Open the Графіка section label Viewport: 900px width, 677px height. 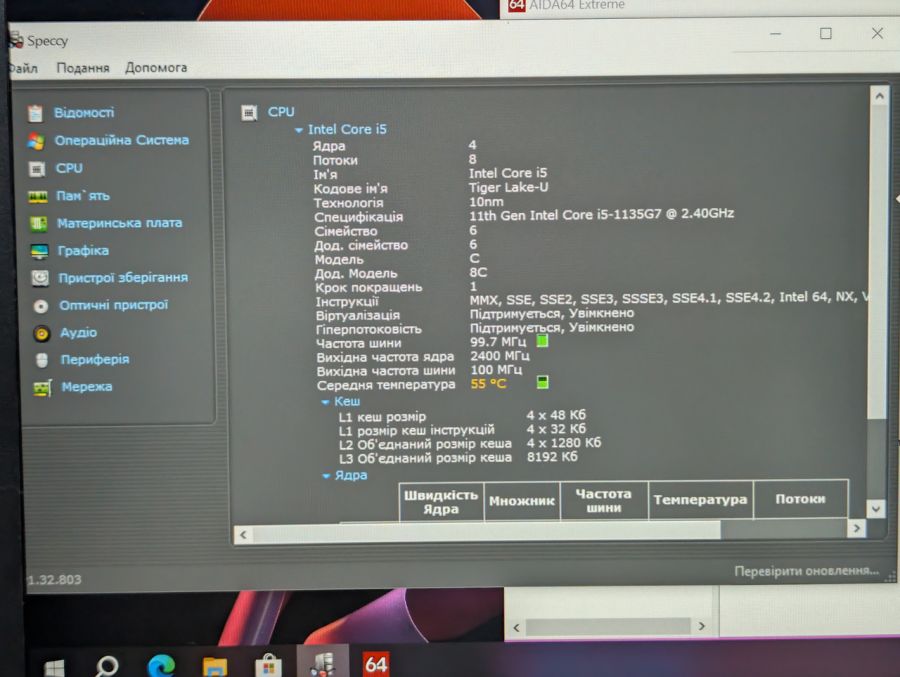(83, 250)
